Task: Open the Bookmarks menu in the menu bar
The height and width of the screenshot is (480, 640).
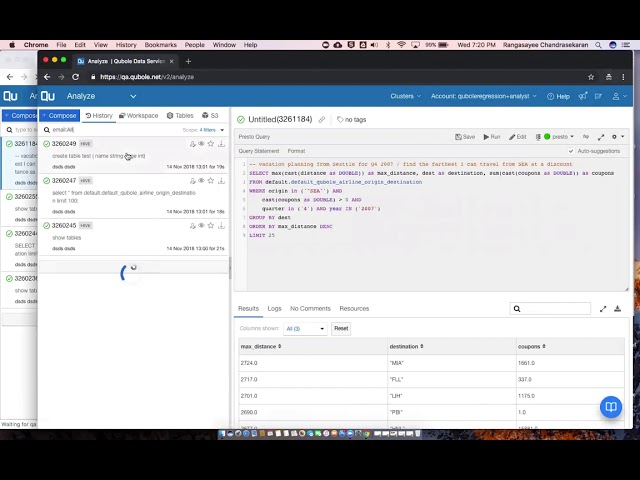Action: pos(160,45)
